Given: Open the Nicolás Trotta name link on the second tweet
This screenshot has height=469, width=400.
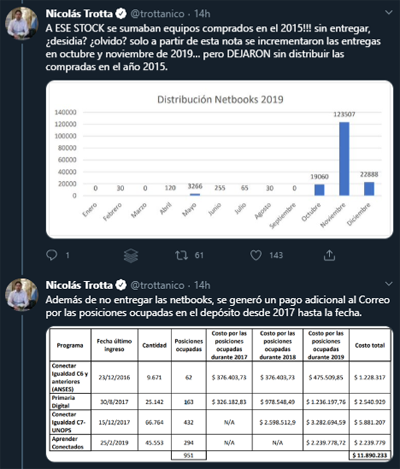Looking at the screenshot, I should pos(79,285).
